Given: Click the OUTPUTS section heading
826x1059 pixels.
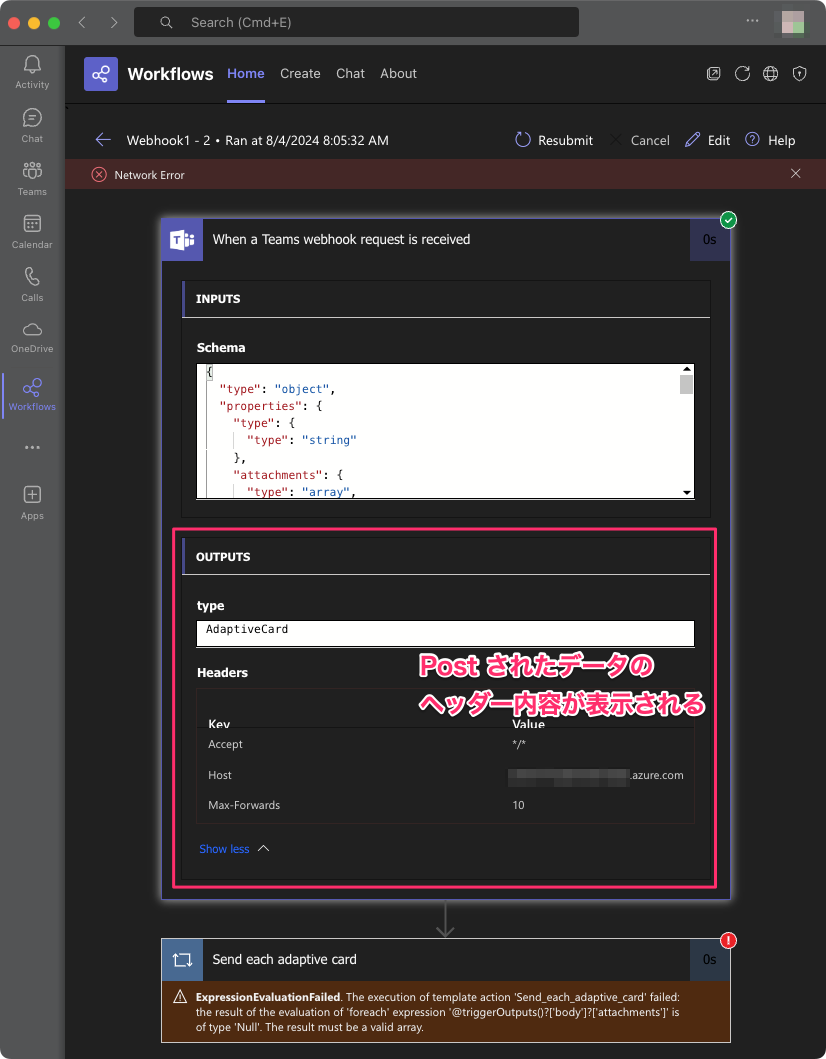Looking at the screenshot, I should [223, 557].
